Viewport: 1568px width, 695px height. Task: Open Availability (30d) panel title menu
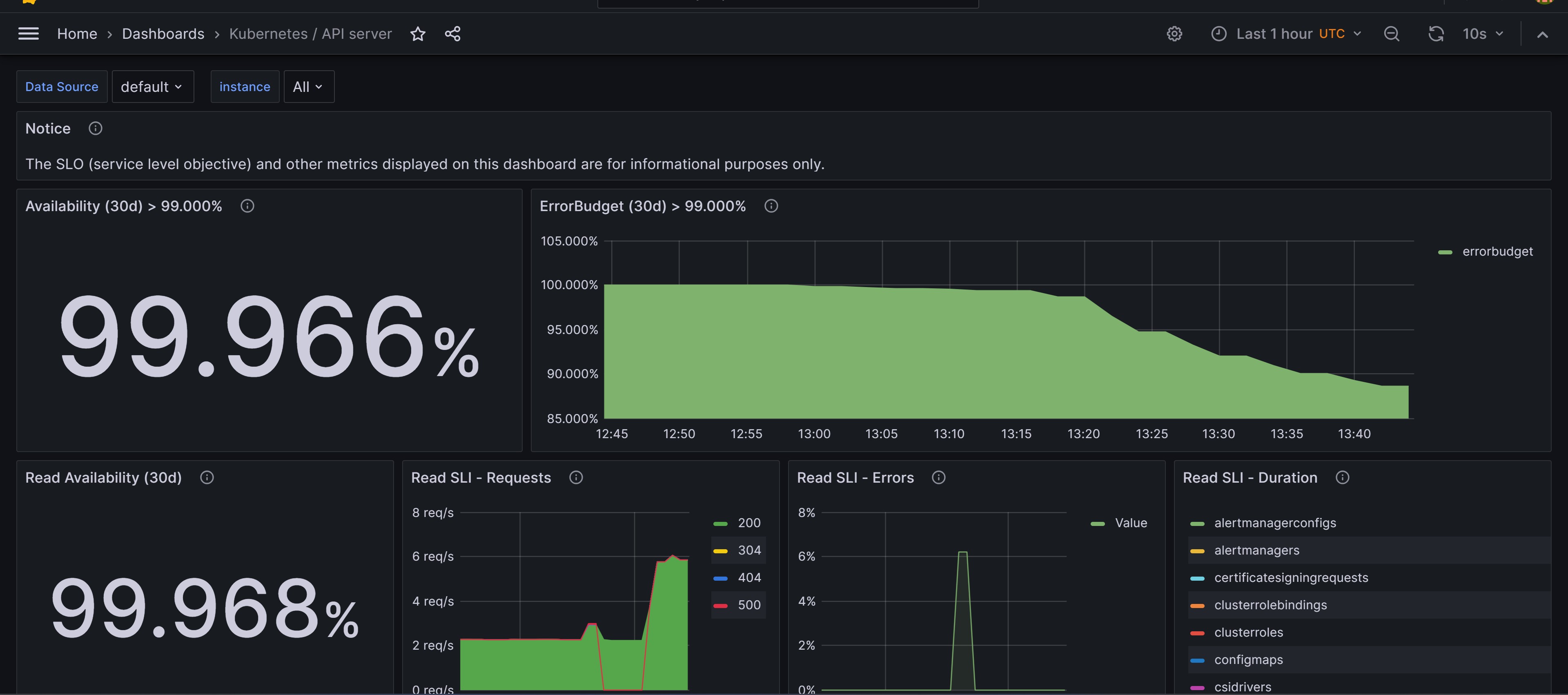click(124, 206)
